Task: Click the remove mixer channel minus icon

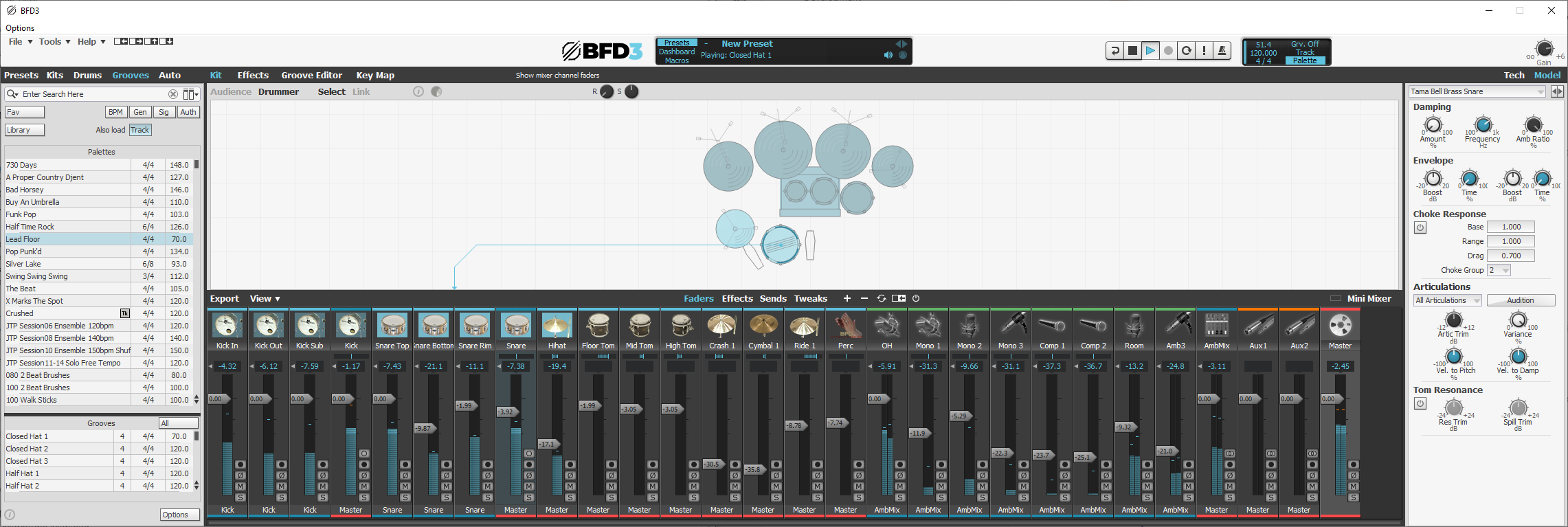Action: [x=864, y=298]
